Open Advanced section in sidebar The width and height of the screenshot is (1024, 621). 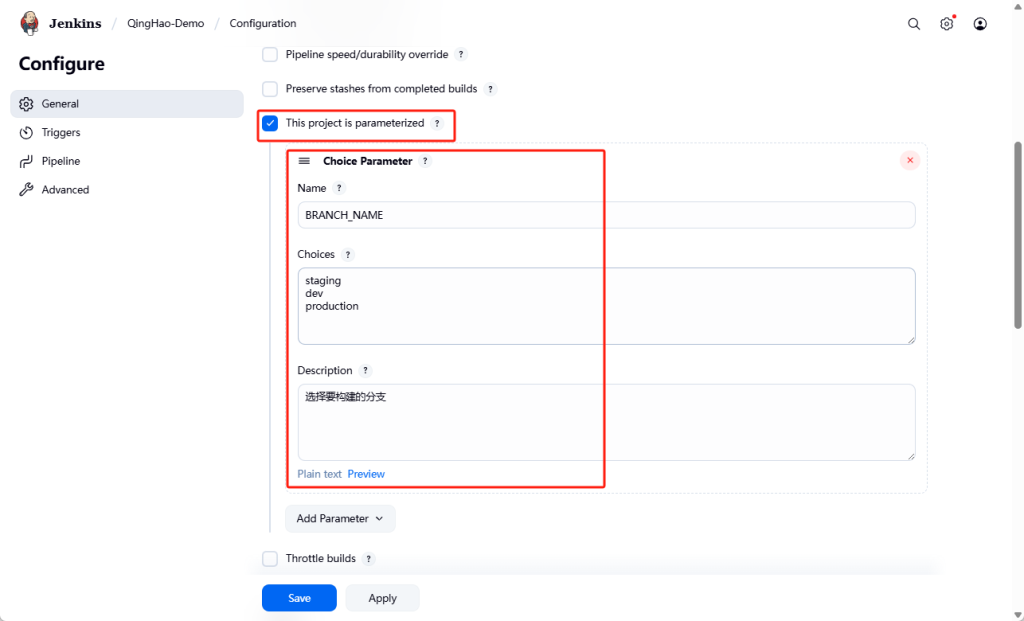65,190
